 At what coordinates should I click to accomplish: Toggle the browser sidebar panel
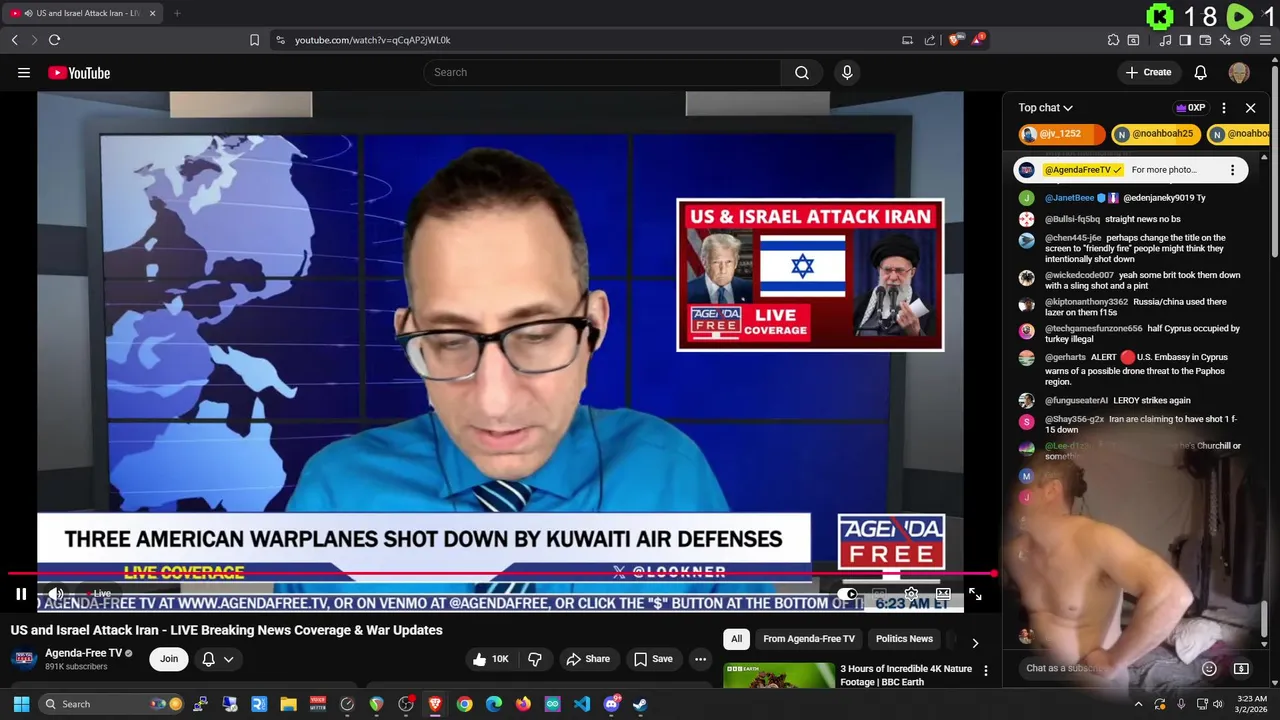pos(1185,40)
